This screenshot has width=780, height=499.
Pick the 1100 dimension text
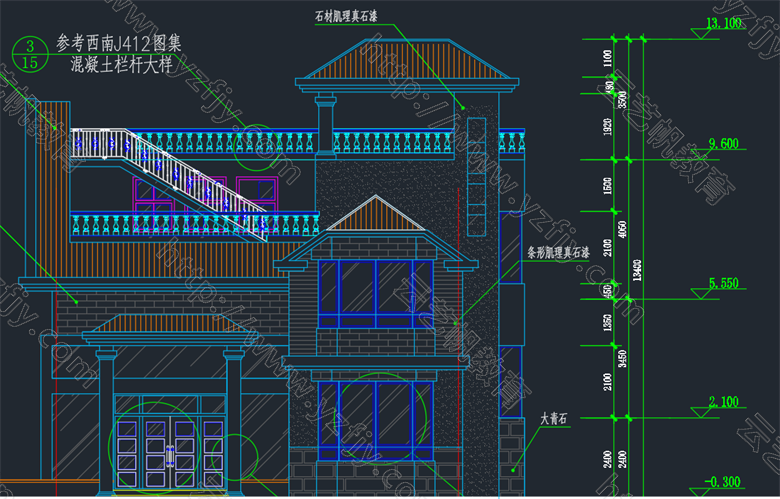coord(607,59)
